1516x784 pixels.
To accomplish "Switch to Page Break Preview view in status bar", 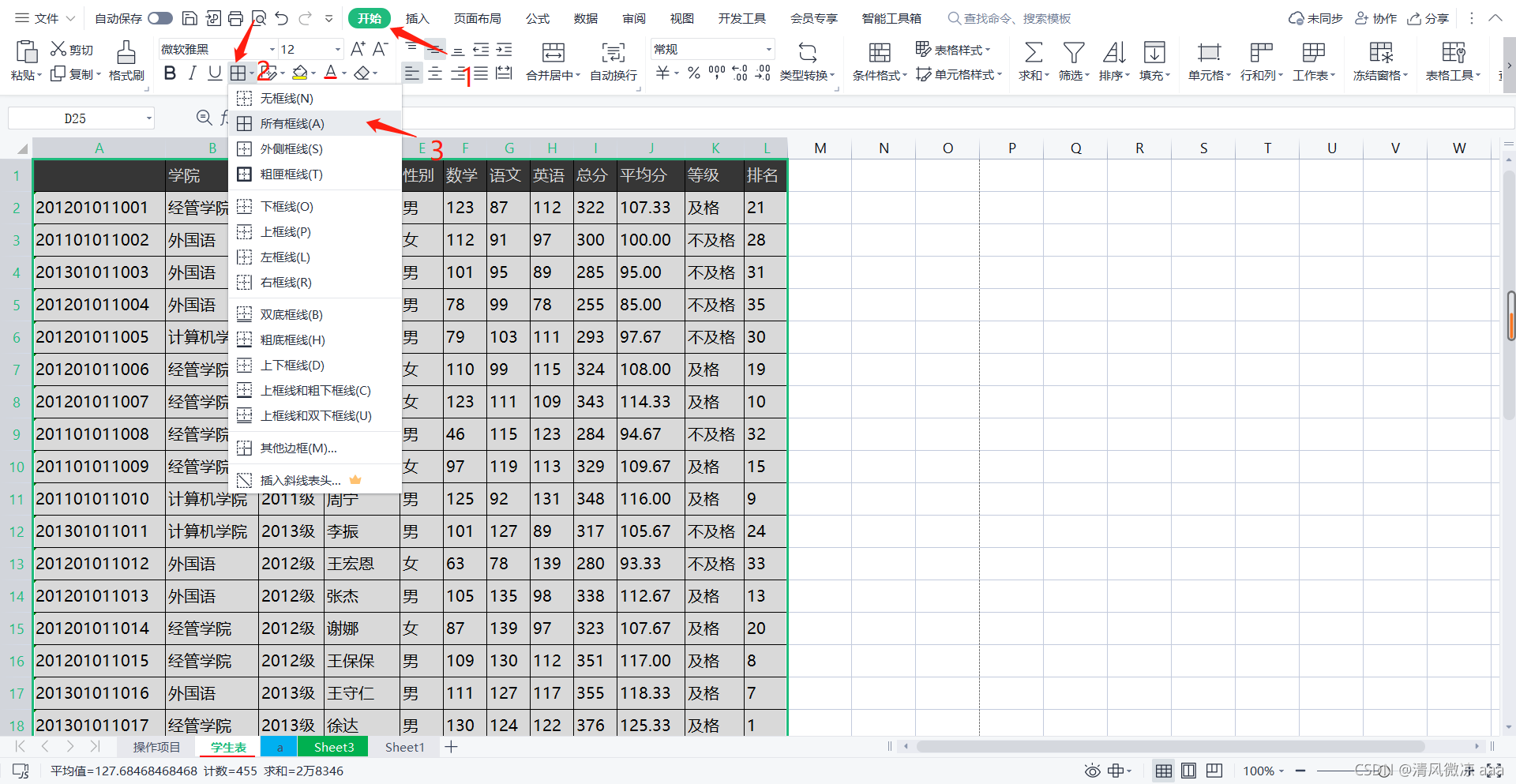I will tap(1214, 771).
